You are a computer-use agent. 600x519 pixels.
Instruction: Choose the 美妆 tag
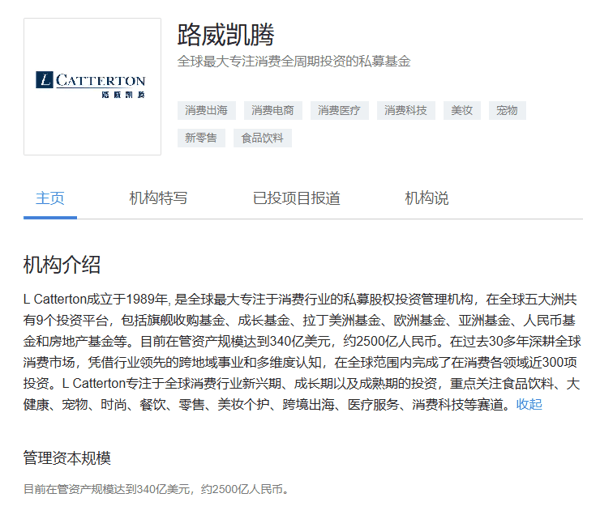[x=462, y=111]
